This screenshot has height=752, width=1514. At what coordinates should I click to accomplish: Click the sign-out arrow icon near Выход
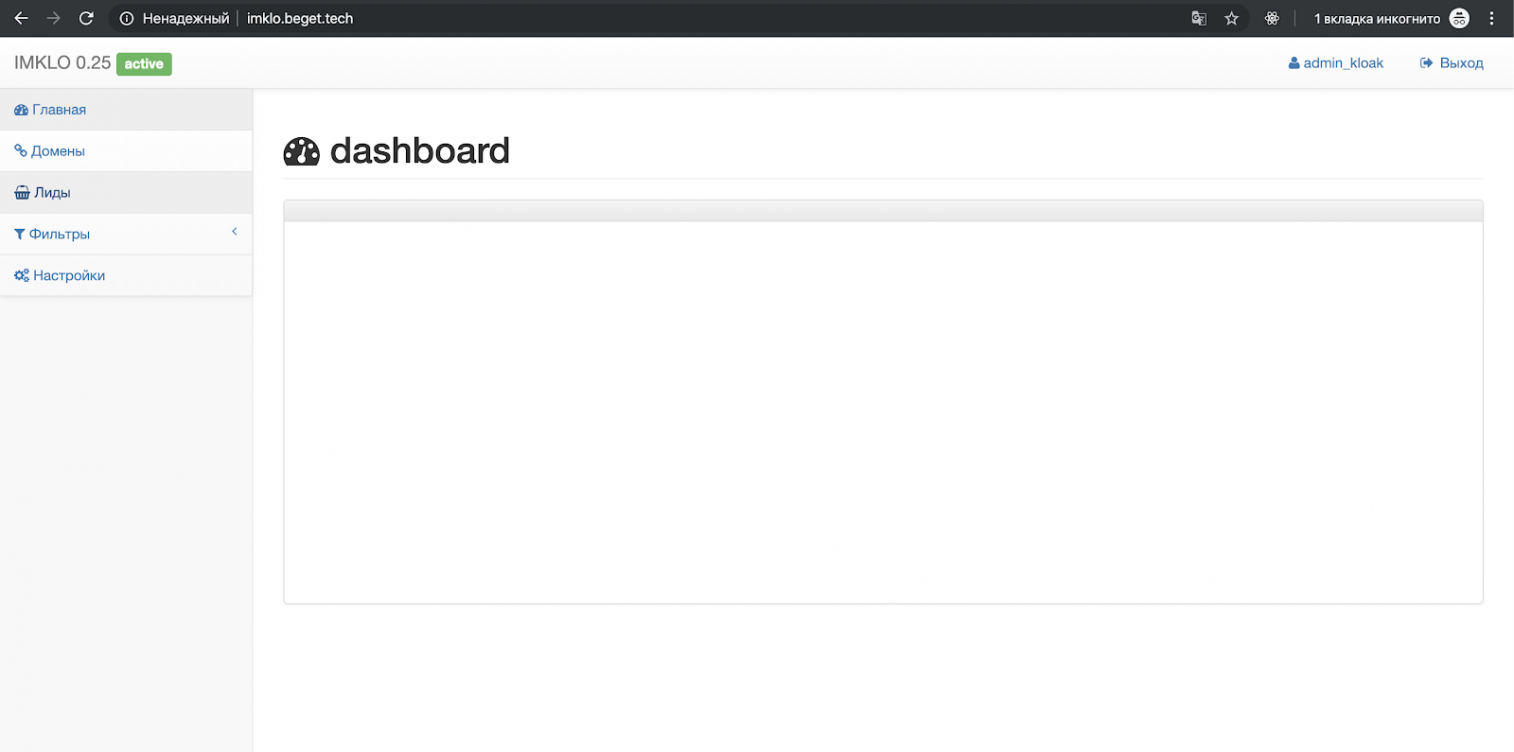(1427, 63)
